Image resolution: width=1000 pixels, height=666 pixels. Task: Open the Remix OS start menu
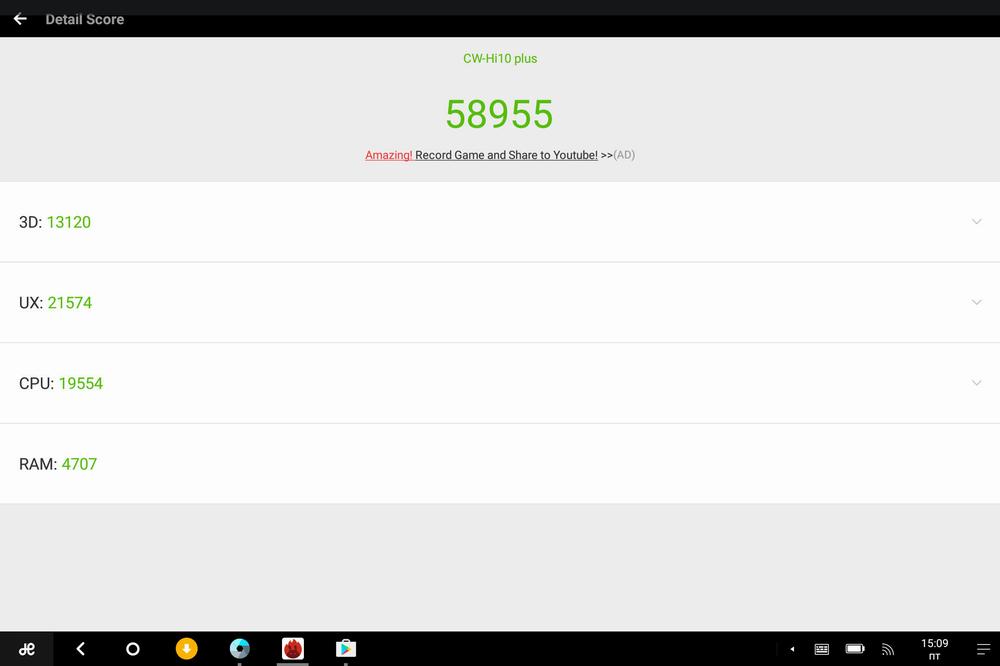click(x=27, y=649)
